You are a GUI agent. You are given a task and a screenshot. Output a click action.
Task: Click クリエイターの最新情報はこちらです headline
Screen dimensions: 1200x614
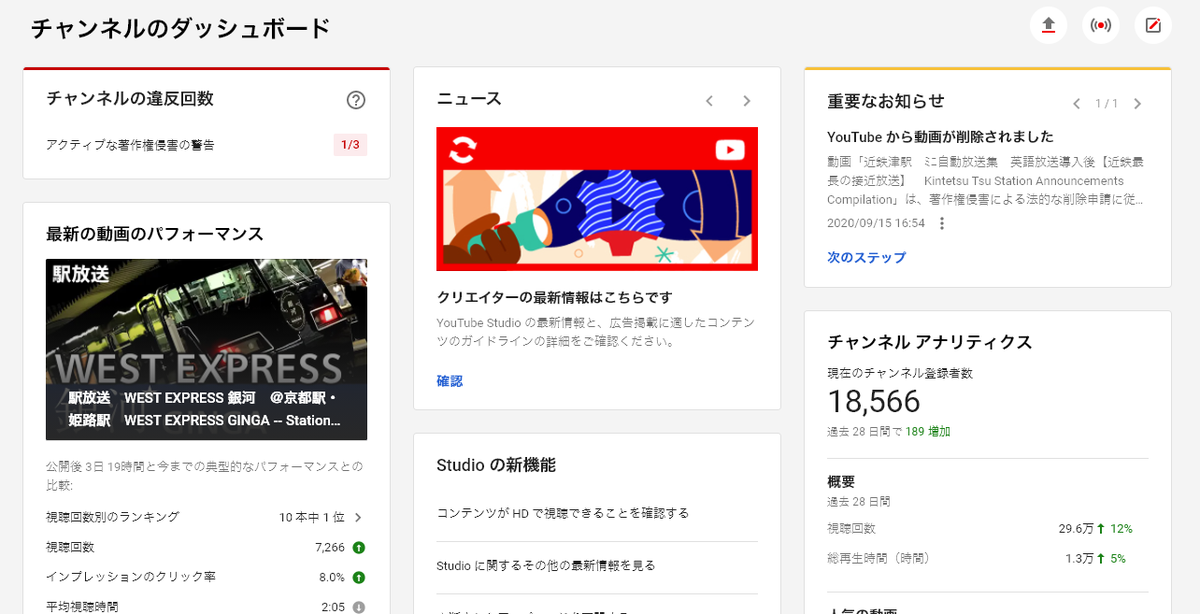[x=555, y=297]
